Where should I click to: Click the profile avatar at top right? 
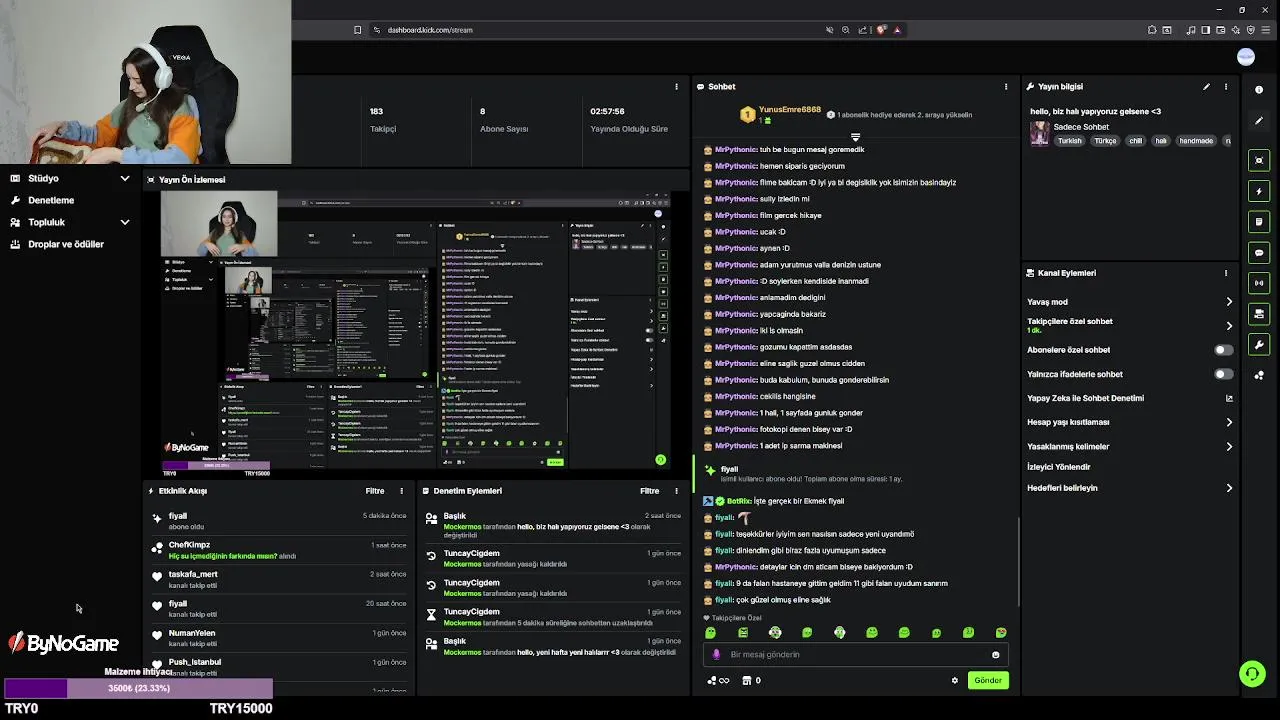coord(1246,57)
